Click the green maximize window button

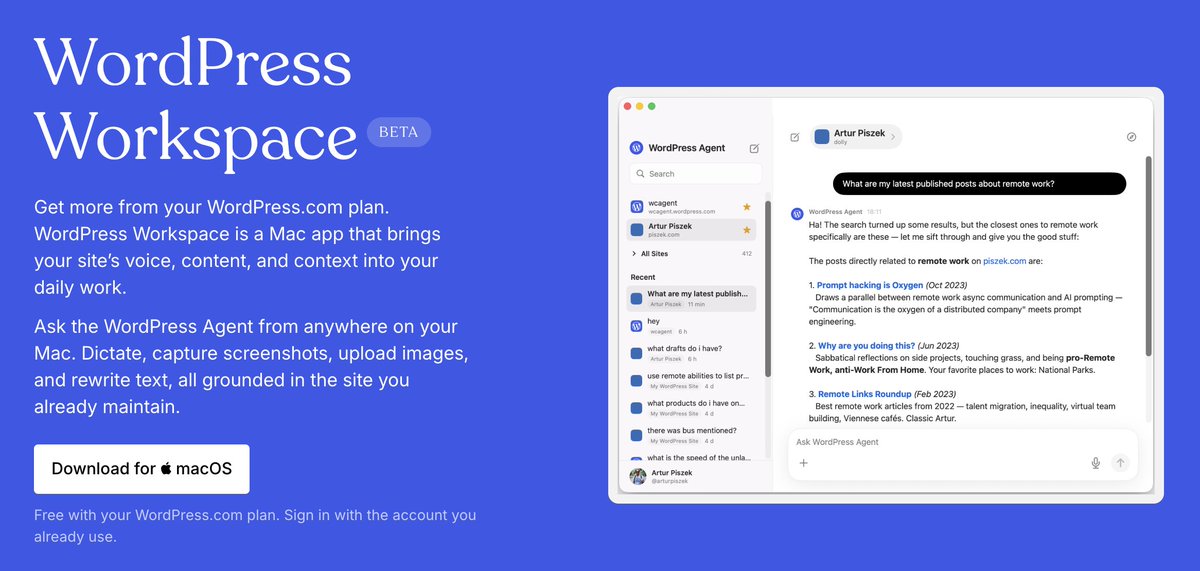click(x=652, y=106)
